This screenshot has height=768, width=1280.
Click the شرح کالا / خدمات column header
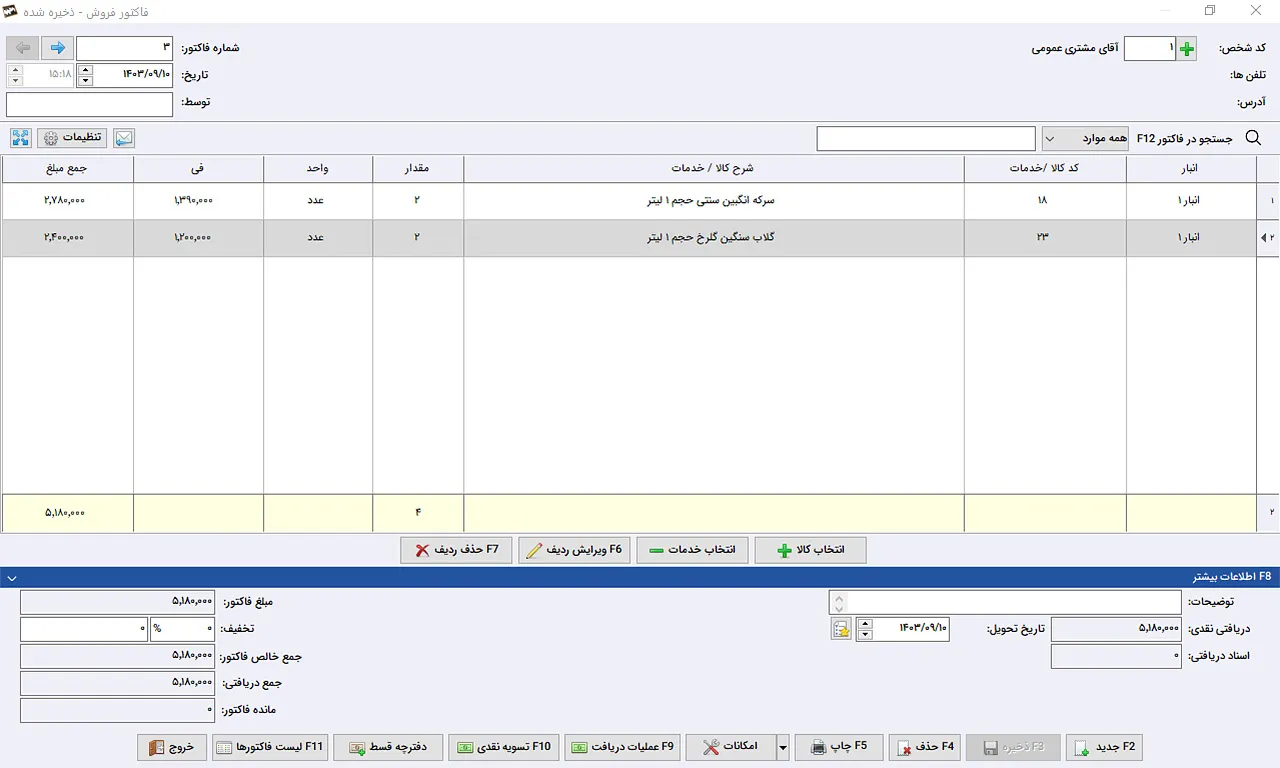714,169
